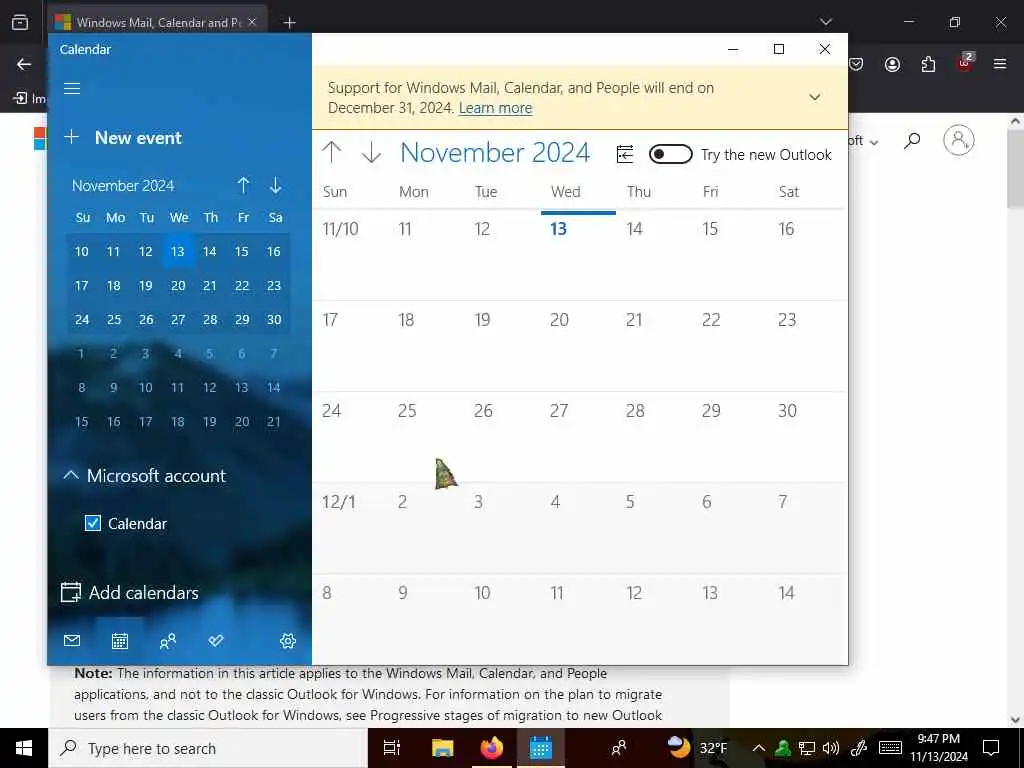The height and width of the screenshot is (768, 1024).
Task: Open imported bookmarks item in bookmarks bar
Action: point(30,98)
